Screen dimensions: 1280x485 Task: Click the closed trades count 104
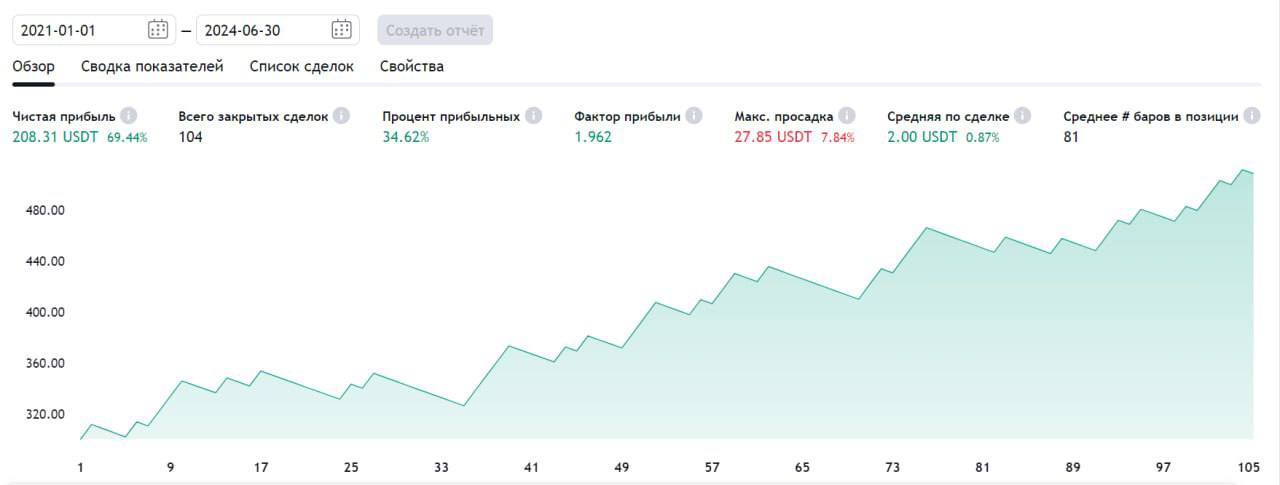pyautogui.click(x=190, y=137)
